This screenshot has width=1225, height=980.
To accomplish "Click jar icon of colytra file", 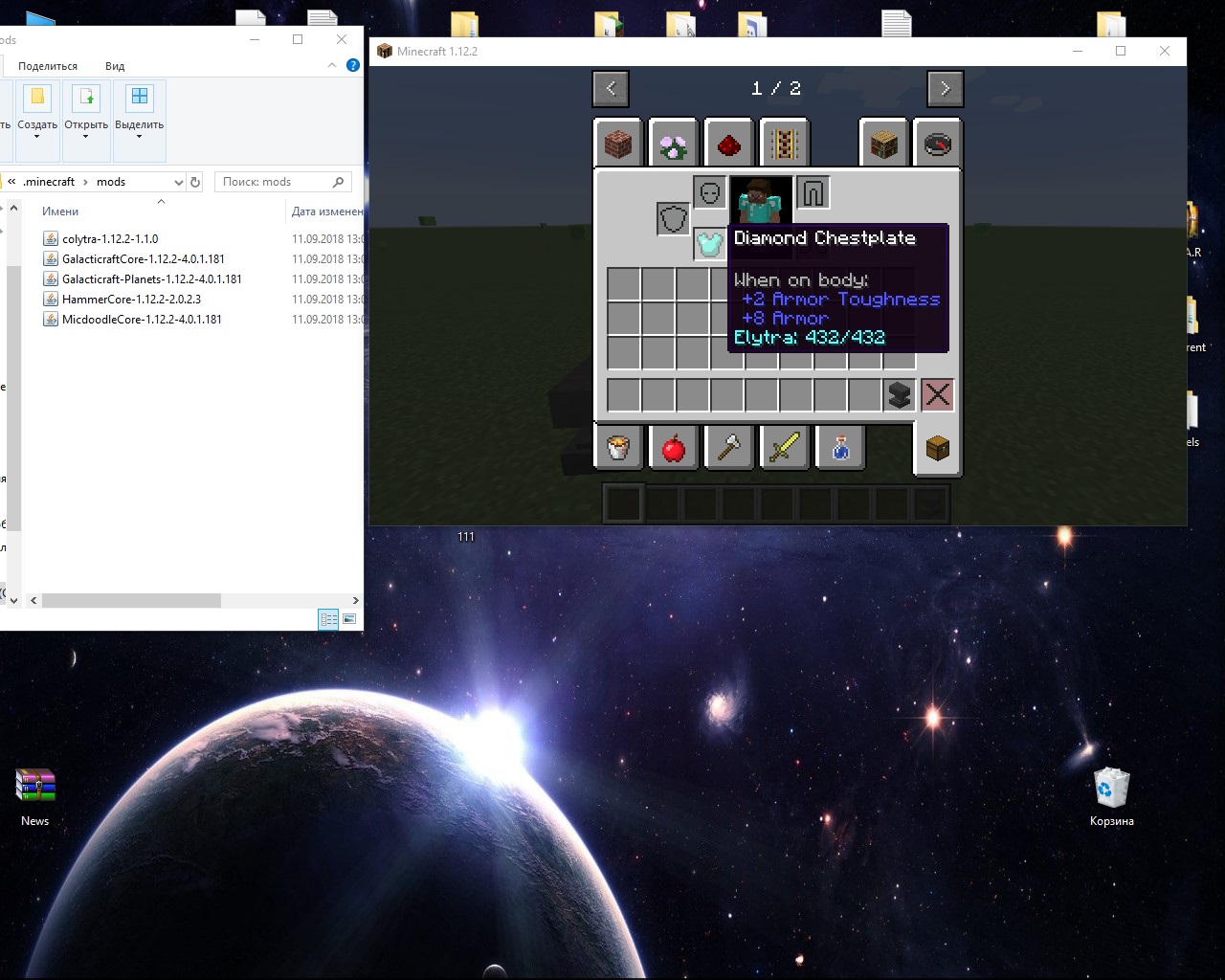I will (51, 238).
